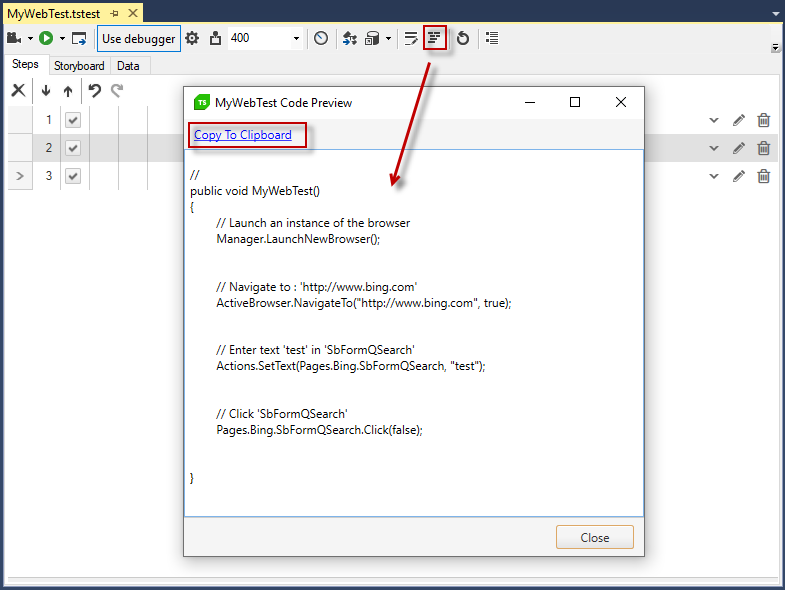The height and width of the screenshot is (590, 785).
Task: Toggle the checkbox for step 3
Action: pyautogui.click(x=73, y=176)
